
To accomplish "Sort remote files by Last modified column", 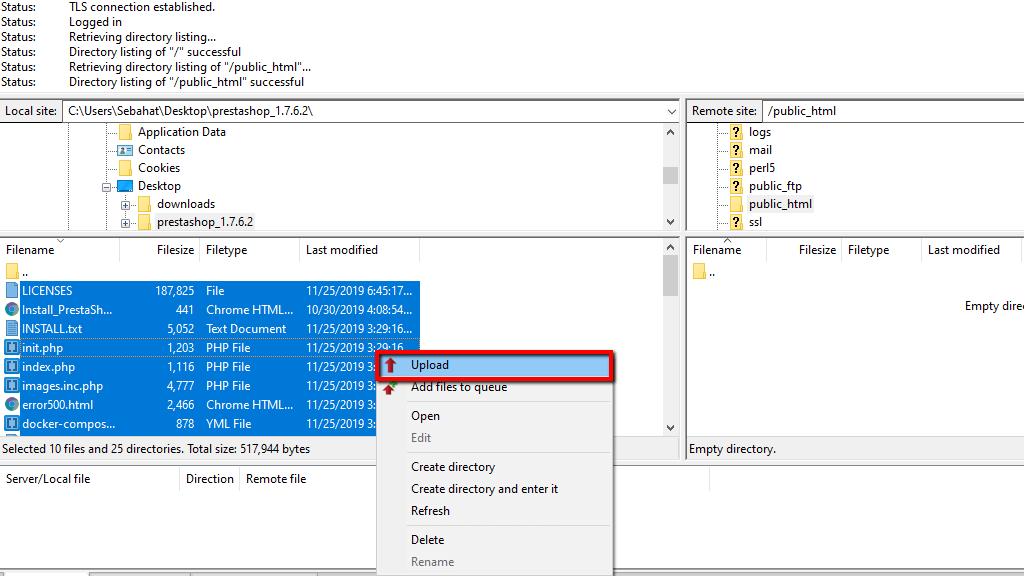I will coord(970,250).
